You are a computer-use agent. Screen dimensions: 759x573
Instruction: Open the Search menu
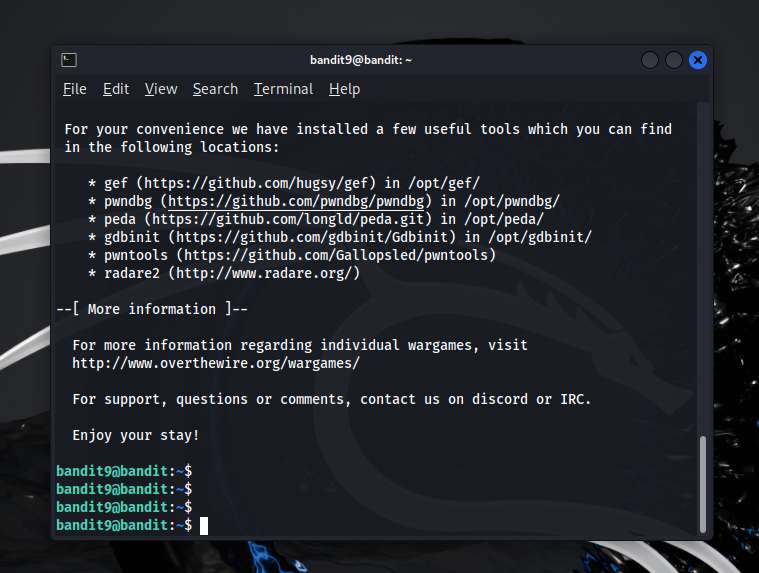pyautogui.click(x=215, y=89)
